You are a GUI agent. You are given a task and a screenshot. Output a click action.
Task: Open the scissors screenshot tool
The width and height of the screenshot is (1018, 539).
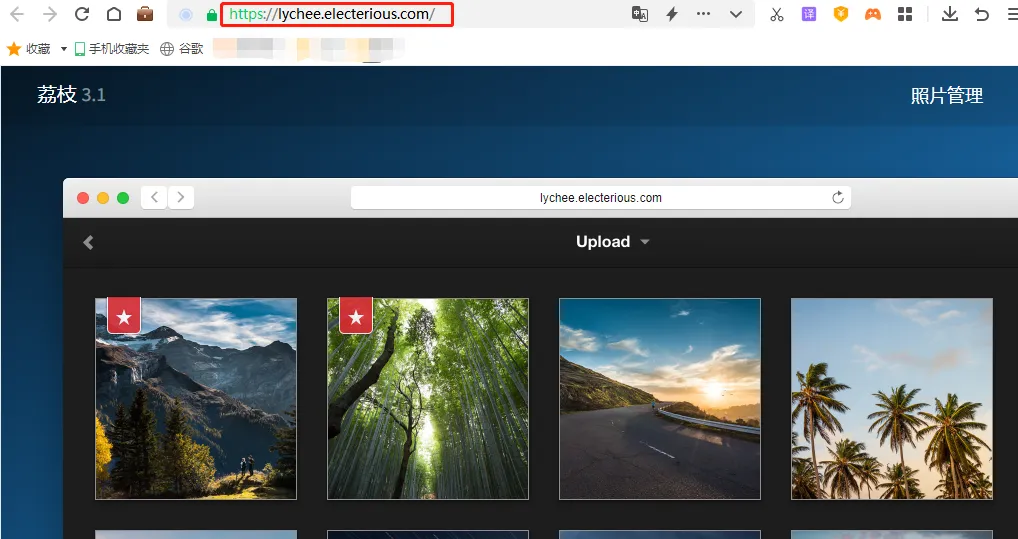pos(776,14)
